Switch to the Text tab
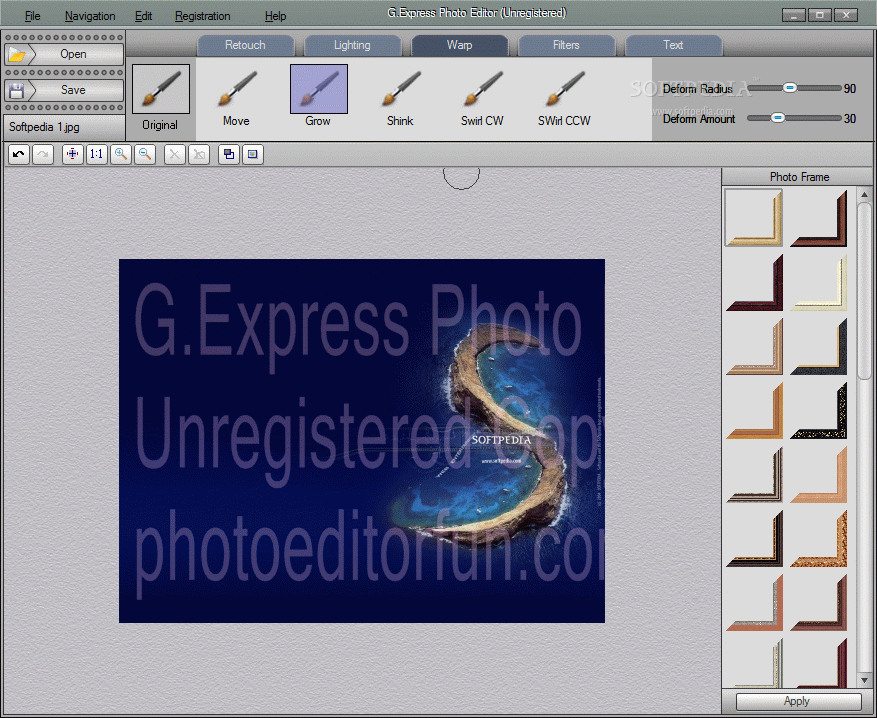The height and width of the screenshot is (718, 877). point(673,45)
